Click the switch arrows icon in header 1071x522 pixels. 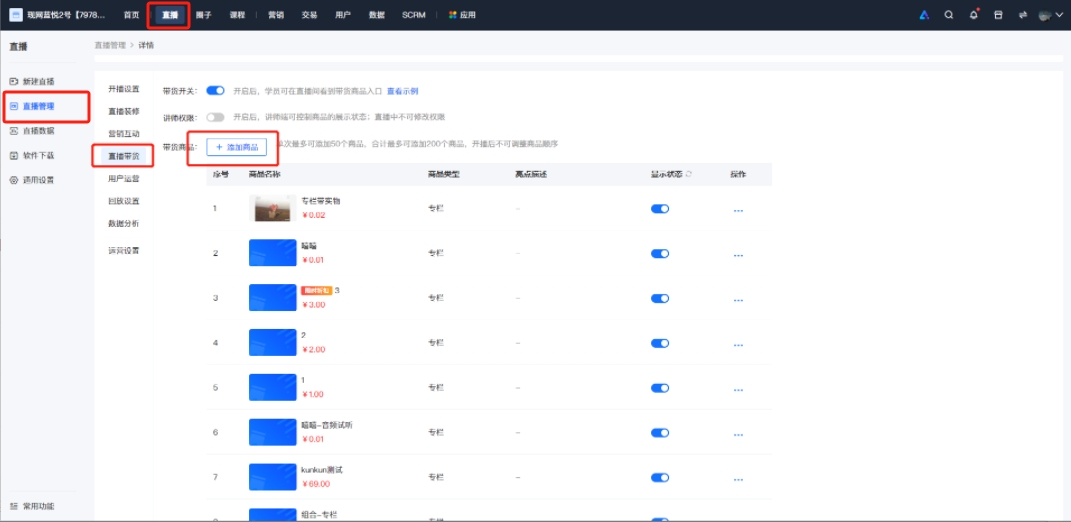click(x=1022, y=15)
